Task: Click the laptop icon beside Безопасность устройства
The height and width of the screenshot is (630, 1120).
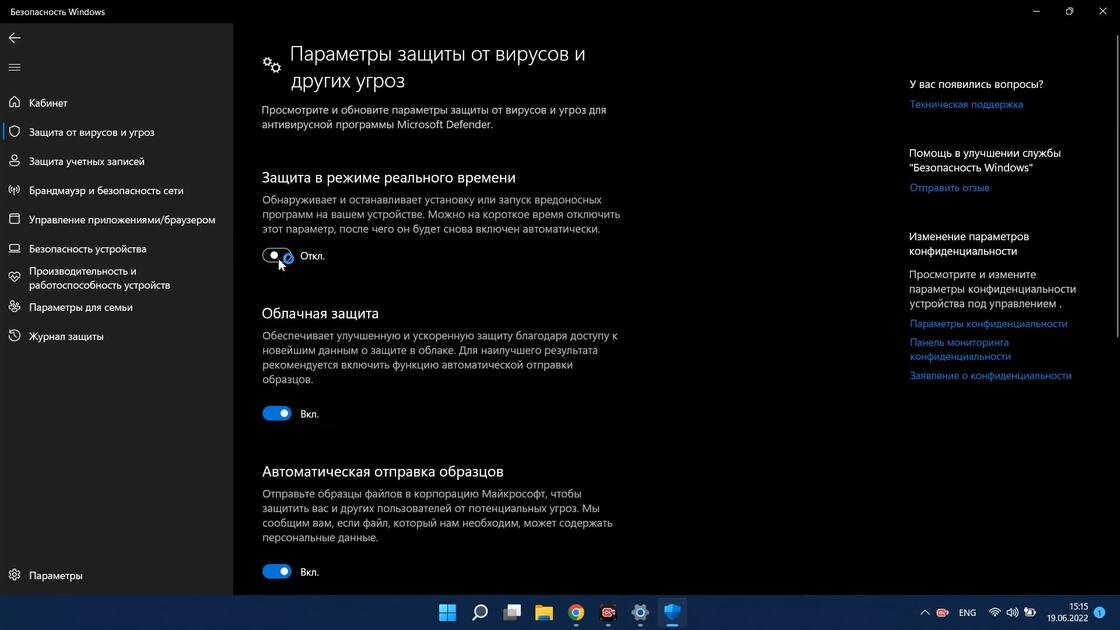Action: [14, 249]
